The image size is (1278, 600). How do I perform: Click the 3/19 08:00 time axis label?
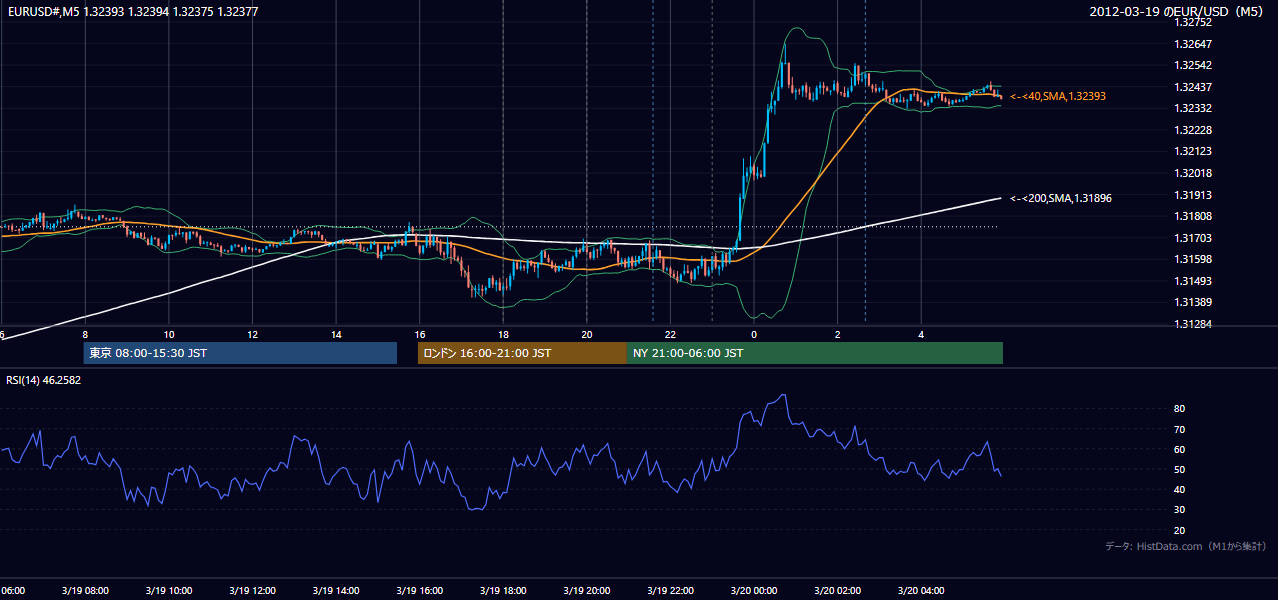84,590
